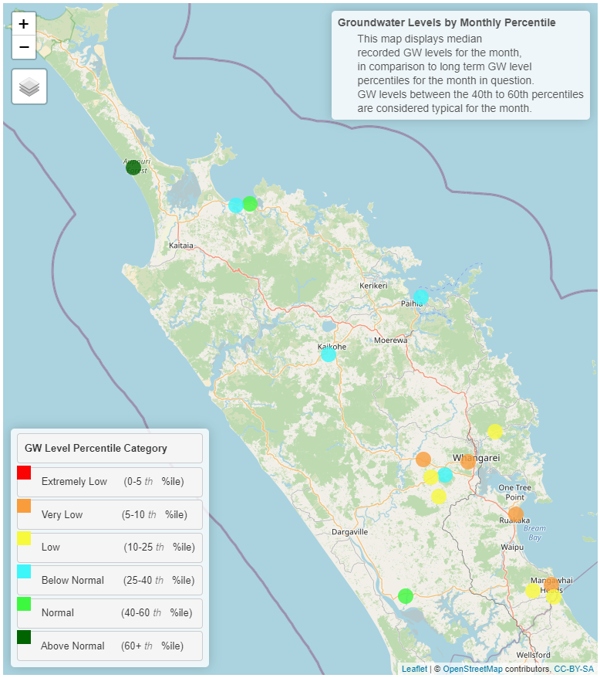Click the orange marker over Whangarei label
Screen dimensions: 600x677
pos(468,461)
